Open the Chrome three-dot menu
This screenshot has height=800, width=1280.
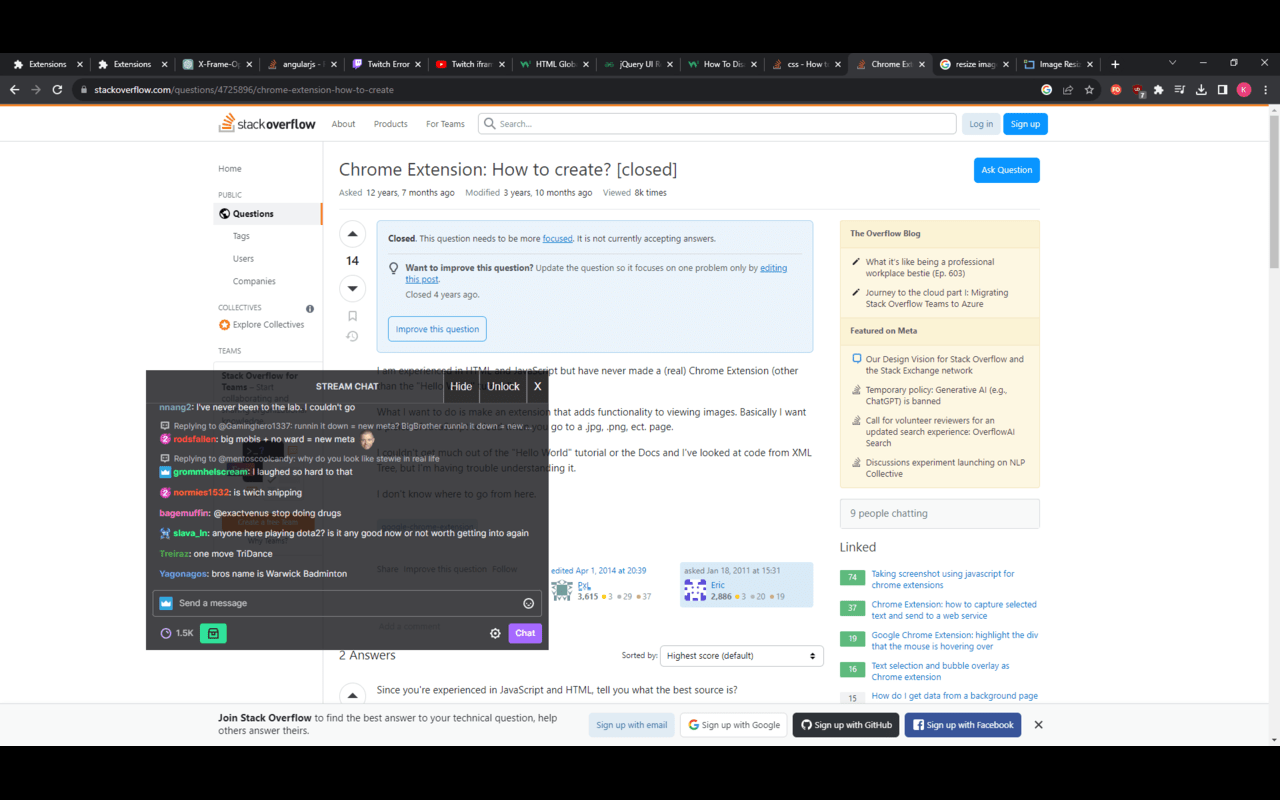pyautogui.click(x=1266, y=90)
